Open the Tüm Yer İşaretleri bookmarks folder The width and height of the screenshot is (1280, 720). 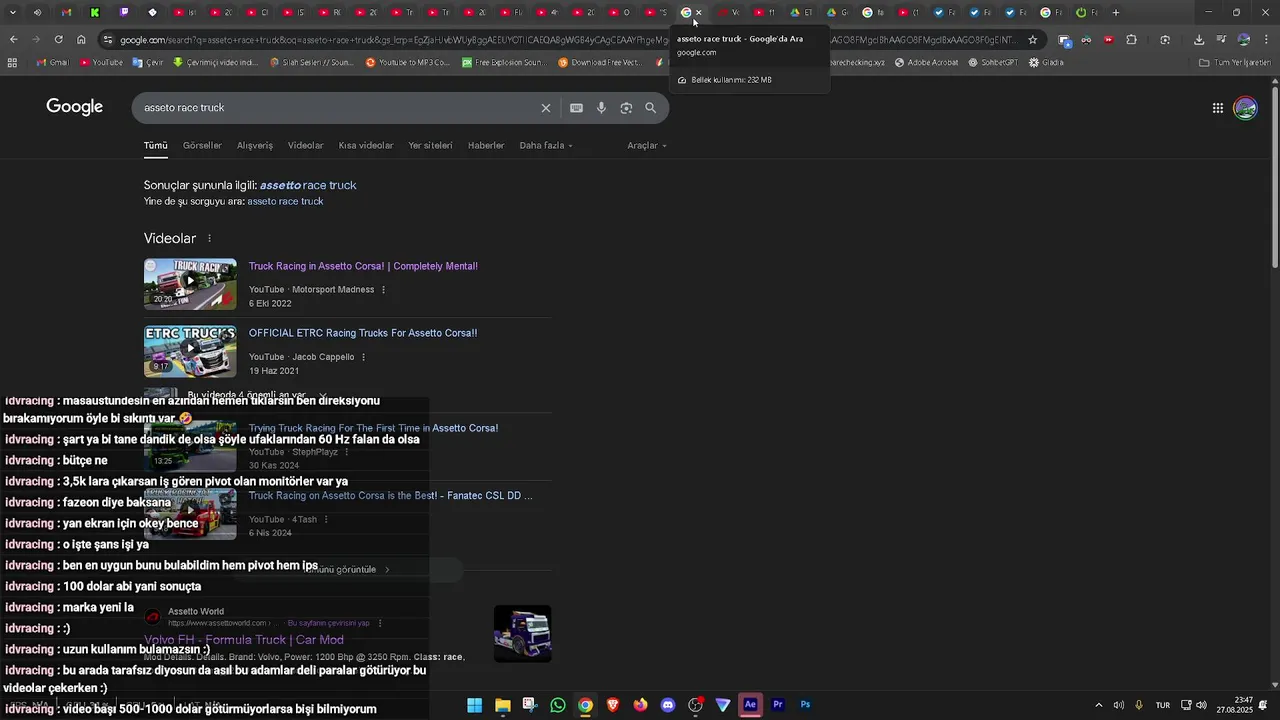pyautogui.click(x=1234, y=62)
